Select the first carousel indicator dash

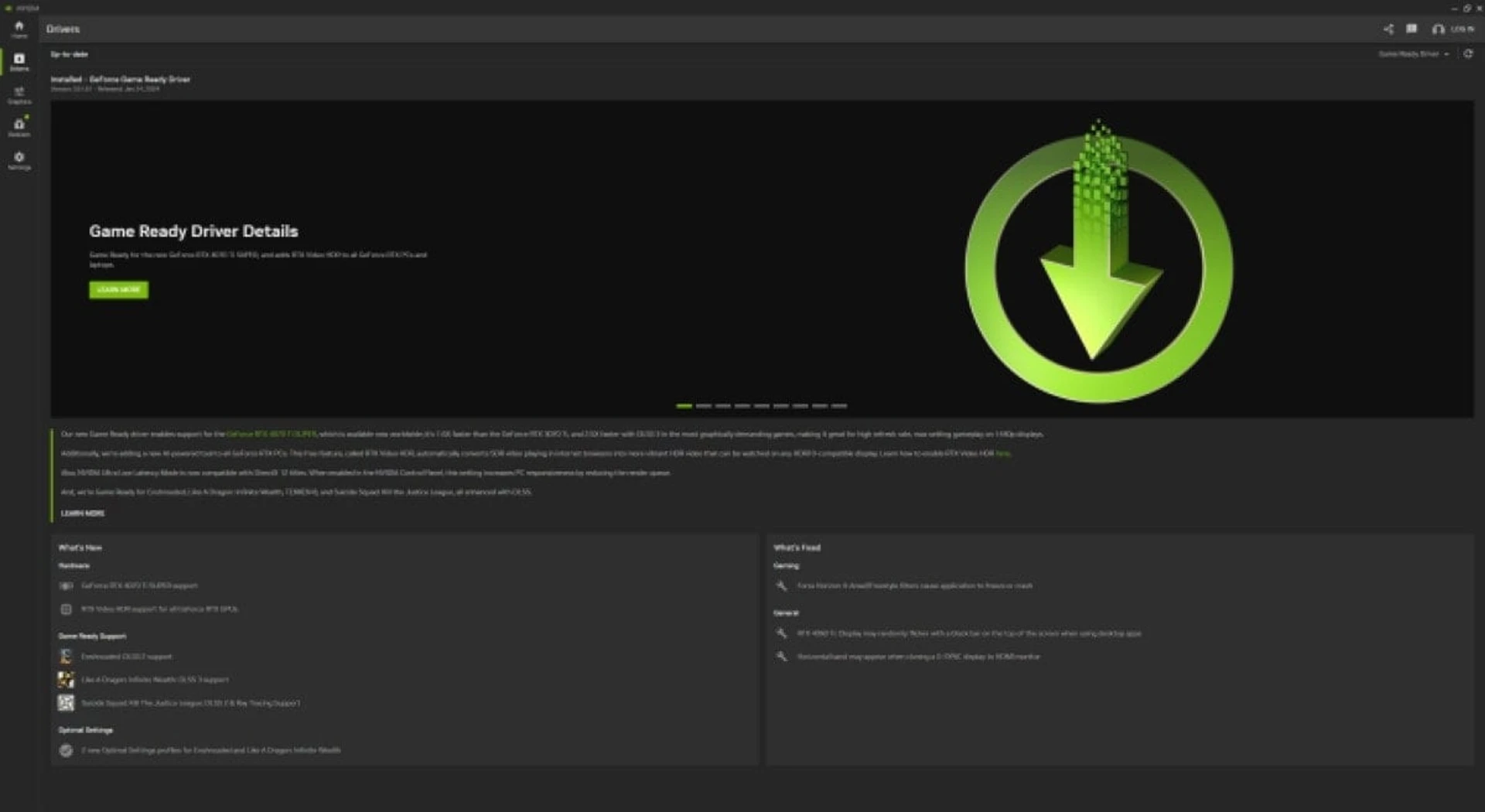coord(684,405)
